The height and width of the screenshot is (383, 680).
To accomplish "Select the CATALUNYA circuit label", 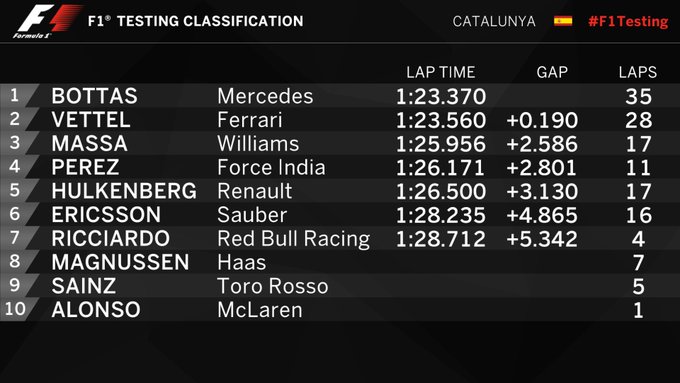I will 494,21.
